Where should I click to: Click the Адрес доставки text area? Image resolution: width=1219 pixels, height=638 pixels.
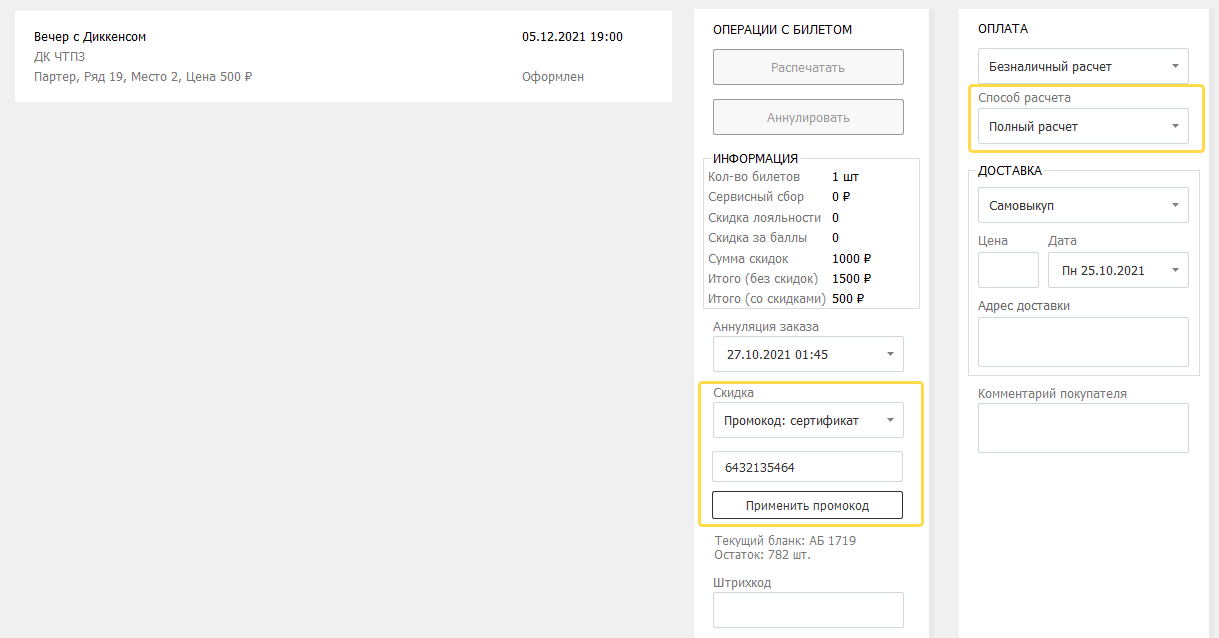point(1082,342)
